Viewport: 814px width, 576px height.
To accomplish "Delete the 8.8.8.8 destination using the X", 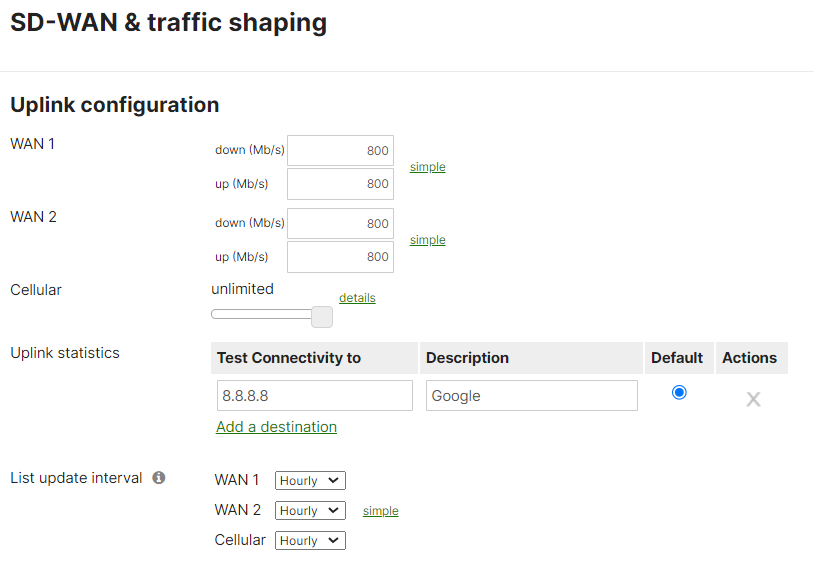I will [x=754, y=399].
